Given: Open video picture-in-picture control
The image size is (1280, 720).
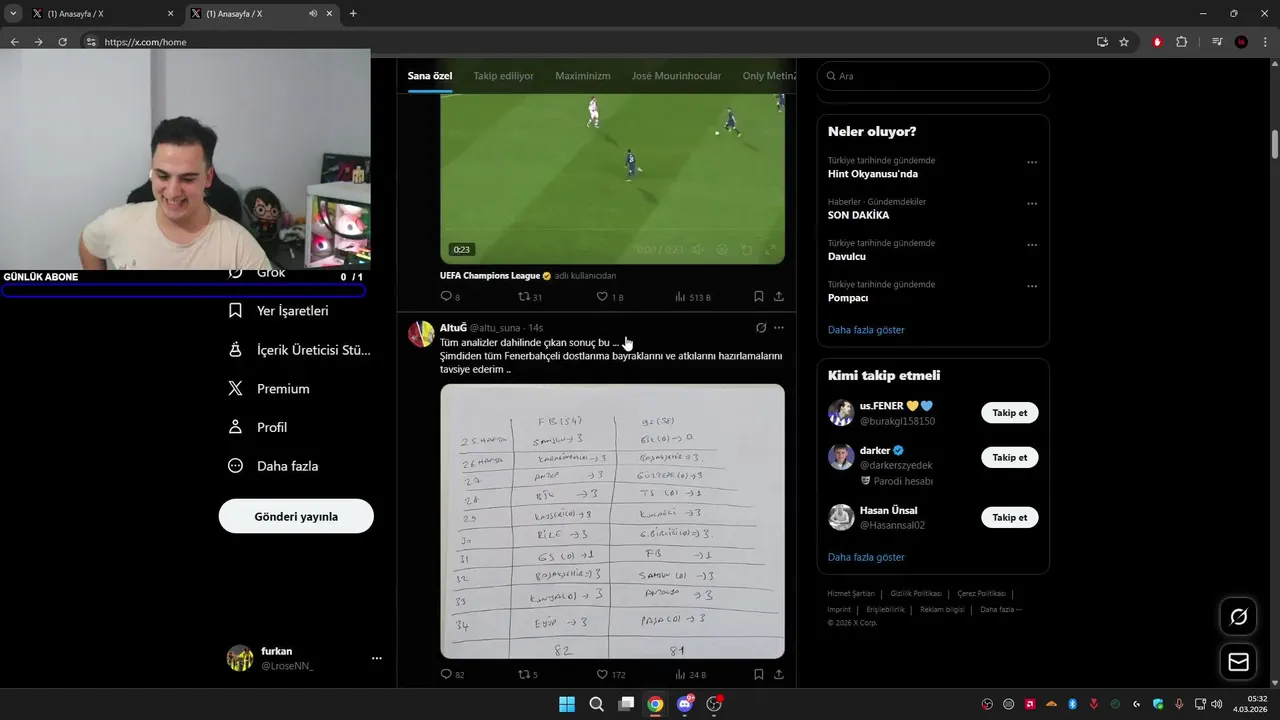Looking at the screenshot, I should click(x=746, y=250).
